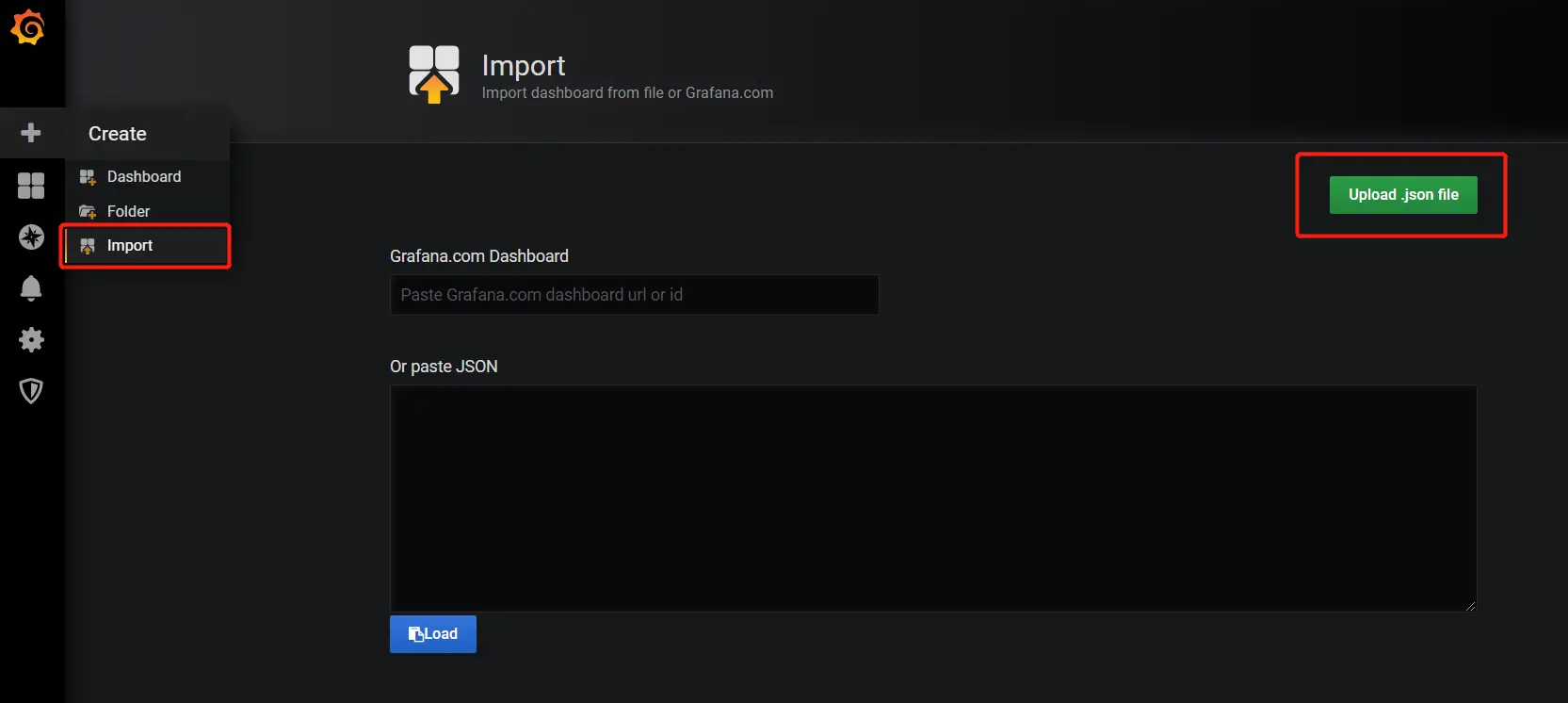The width and height of the screenshot is (1568, 703).
Task: Focus the Grafana.com dashboard url field
Action: click(x=634, y=295)
